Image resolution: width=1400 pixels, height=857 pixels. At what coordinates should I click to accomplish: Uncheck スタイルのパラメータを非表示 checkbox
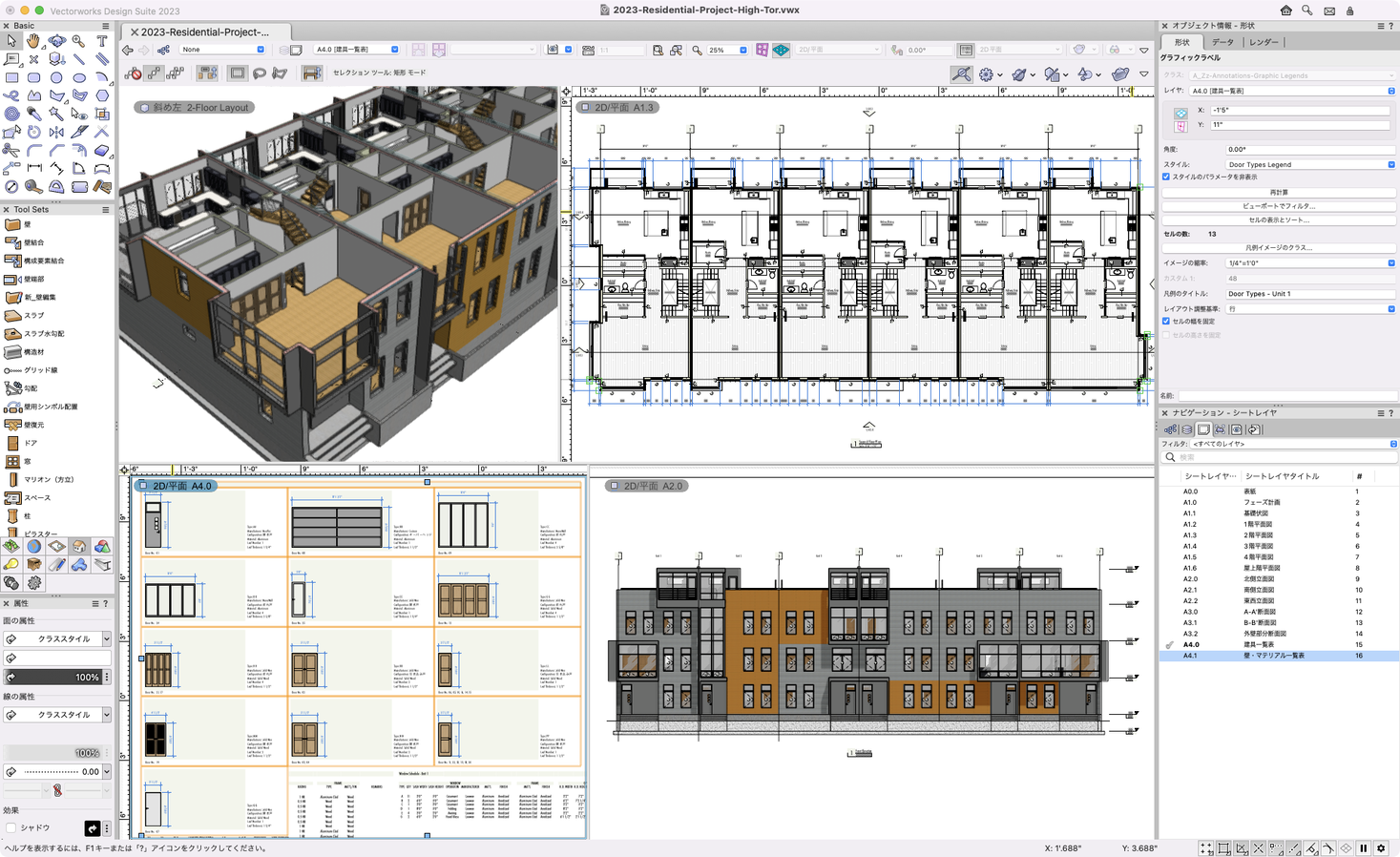tap(1167, 177)
